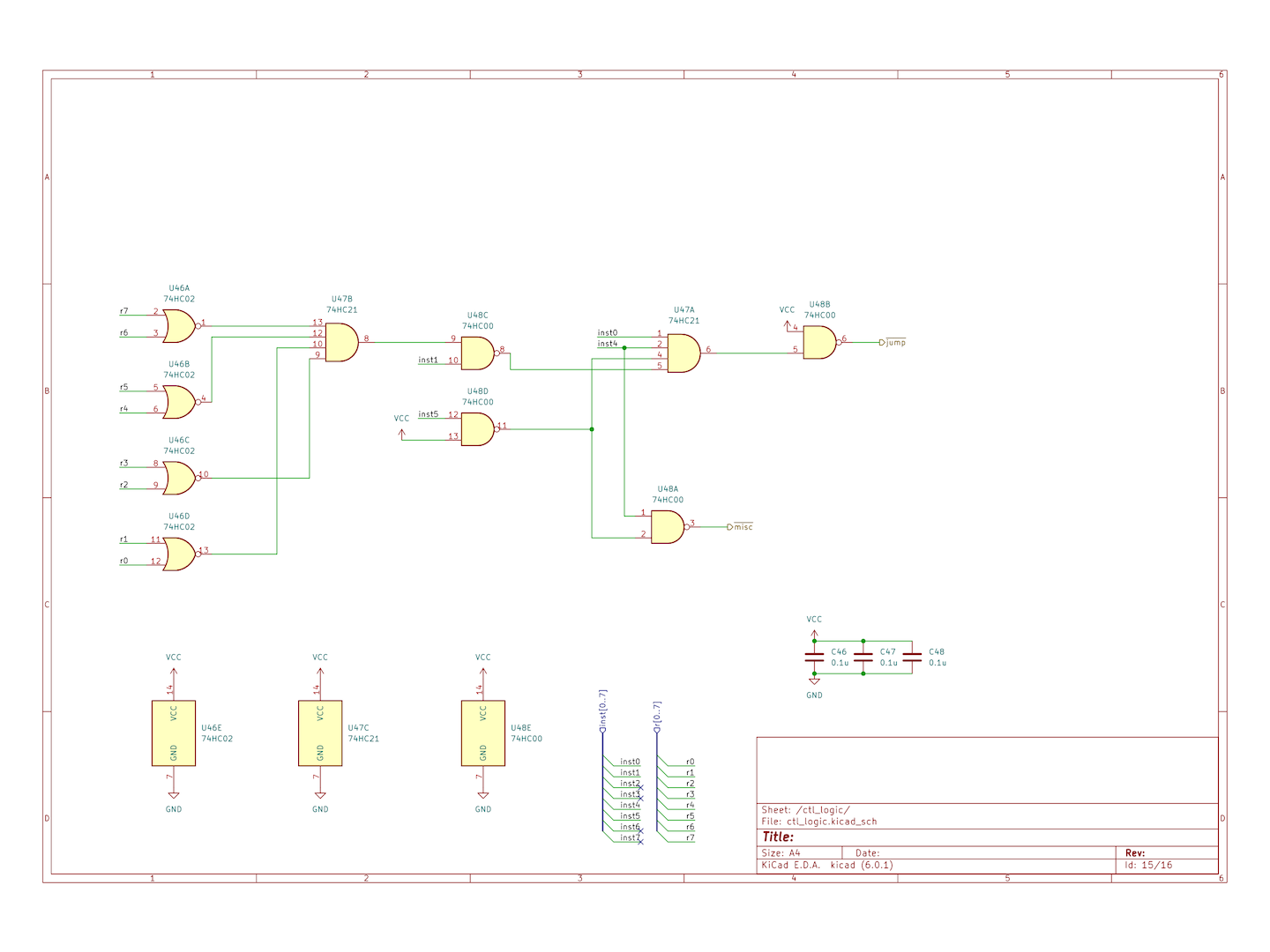Screen dimensions: 1270x952
Task: Pick the U48D NAND gate symbol
Action: [x=477, y=429]
